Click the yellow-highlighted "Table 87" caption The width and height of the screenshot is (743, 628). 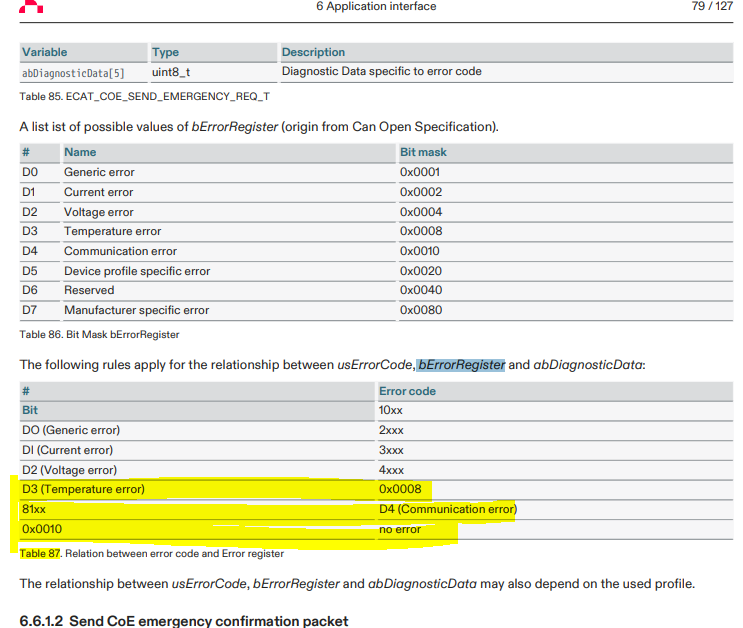(x=40, y=553)
